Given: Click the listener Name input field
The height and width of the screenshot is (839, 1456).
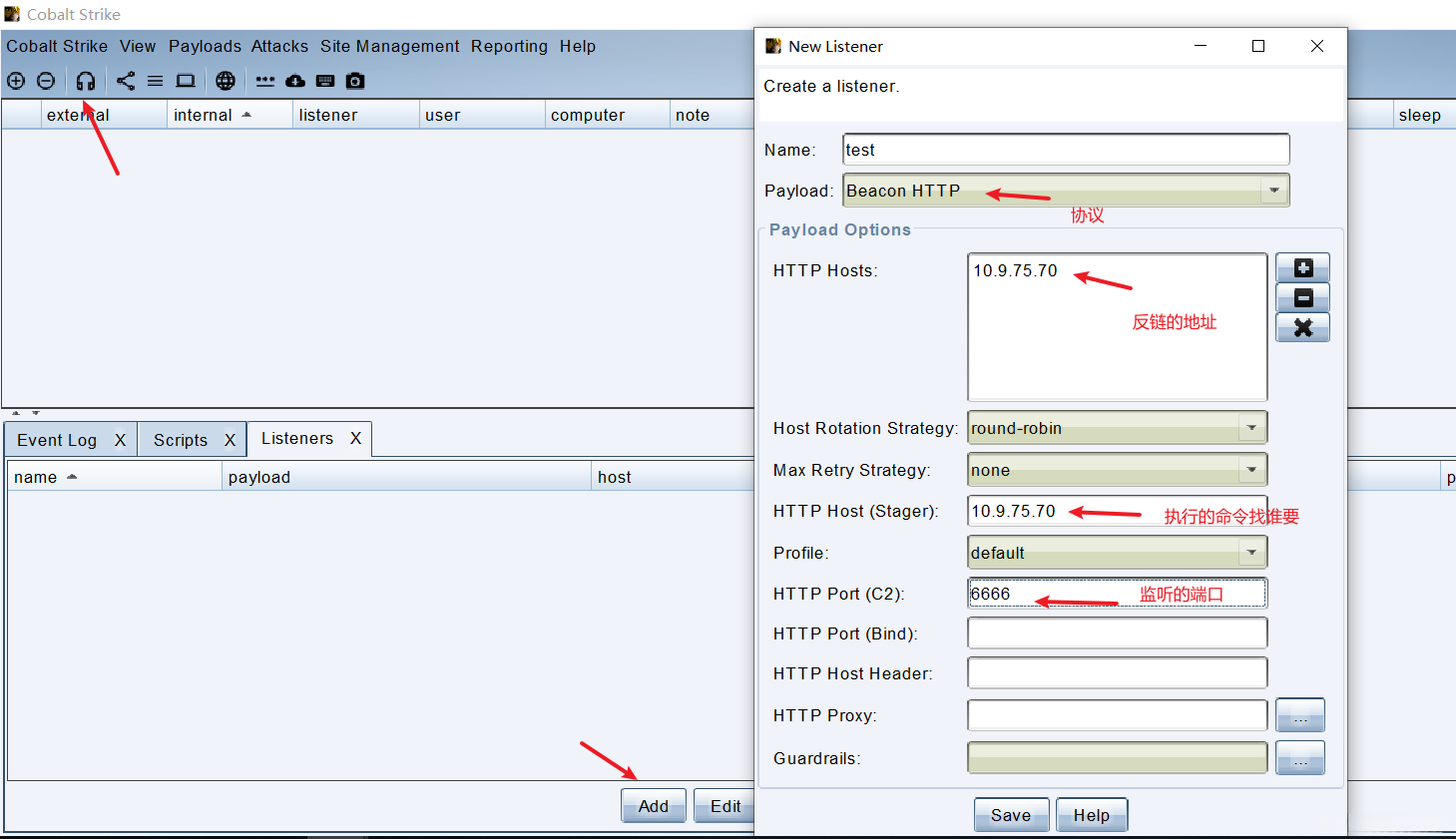Looking at the screenshot, I should point(1066,150).
